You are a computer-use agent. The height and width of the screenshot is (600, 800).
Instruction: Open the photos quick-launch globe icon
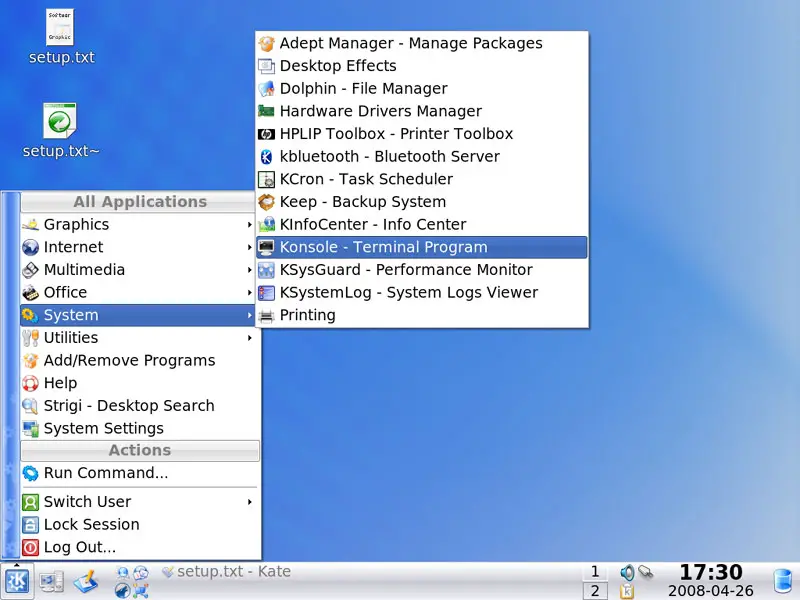[141, 572]
